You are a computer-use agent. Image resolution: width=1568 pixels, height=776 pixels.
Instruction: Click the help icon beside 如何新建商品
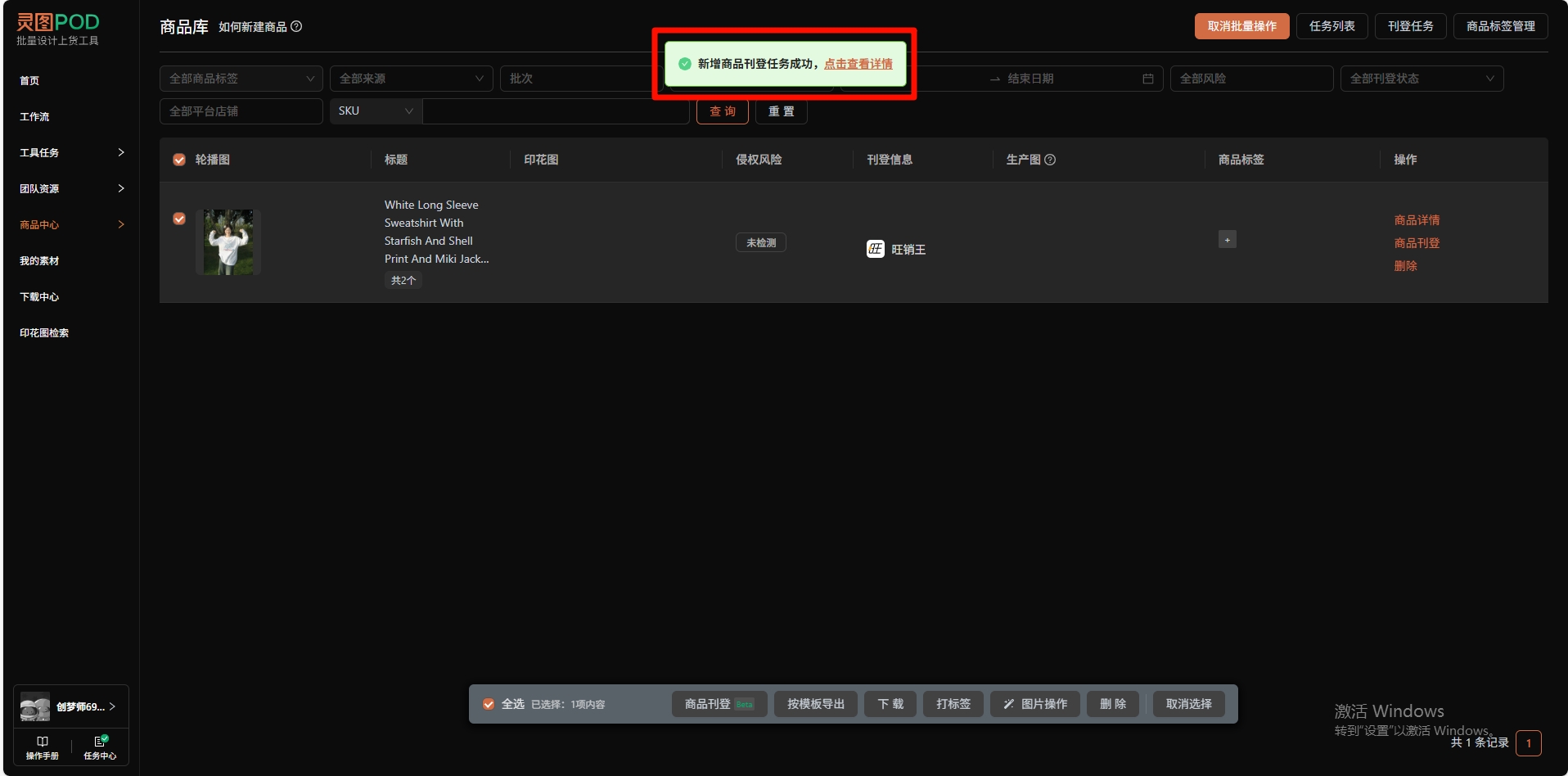[296, 26]
